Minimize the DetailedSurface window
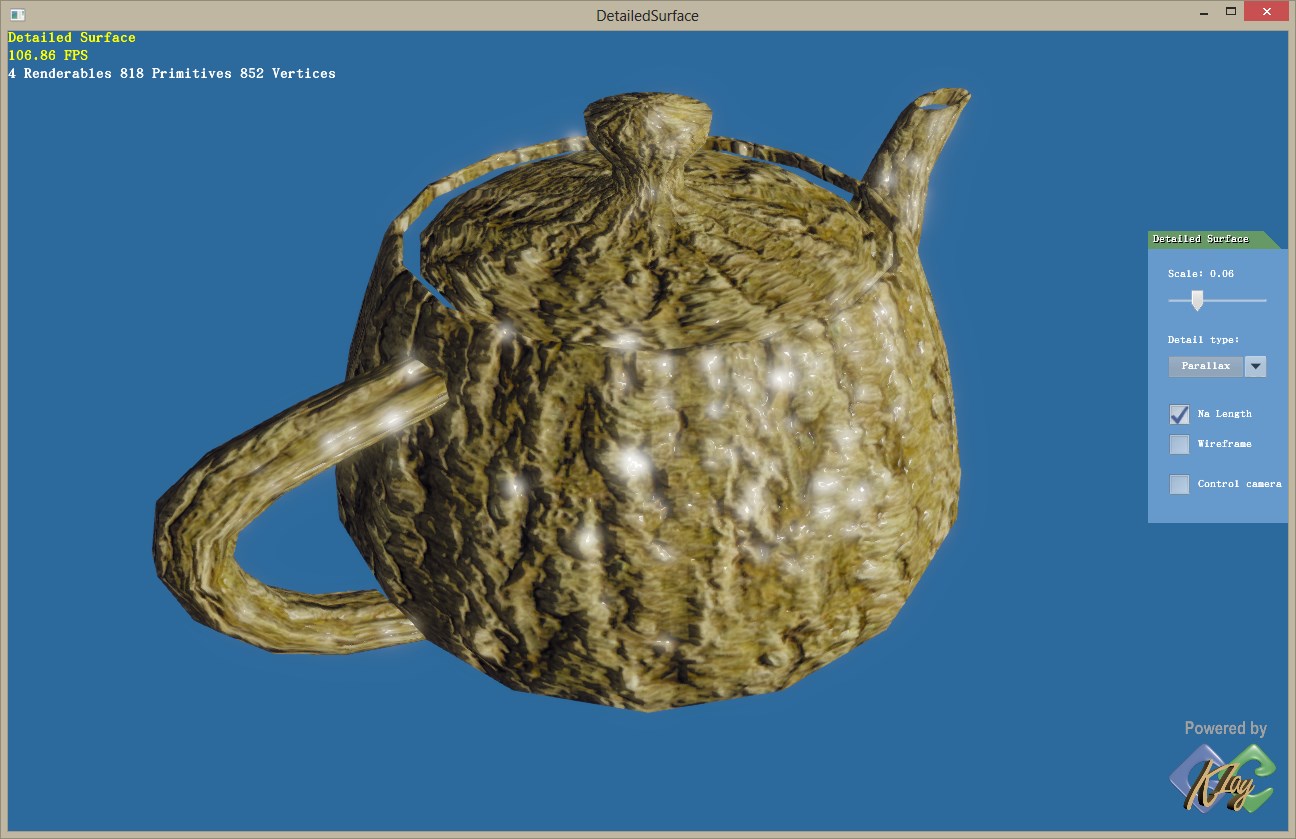The height and width of the screenshot is (839, 1296). pyautogui.click(x=1204, y=13)
